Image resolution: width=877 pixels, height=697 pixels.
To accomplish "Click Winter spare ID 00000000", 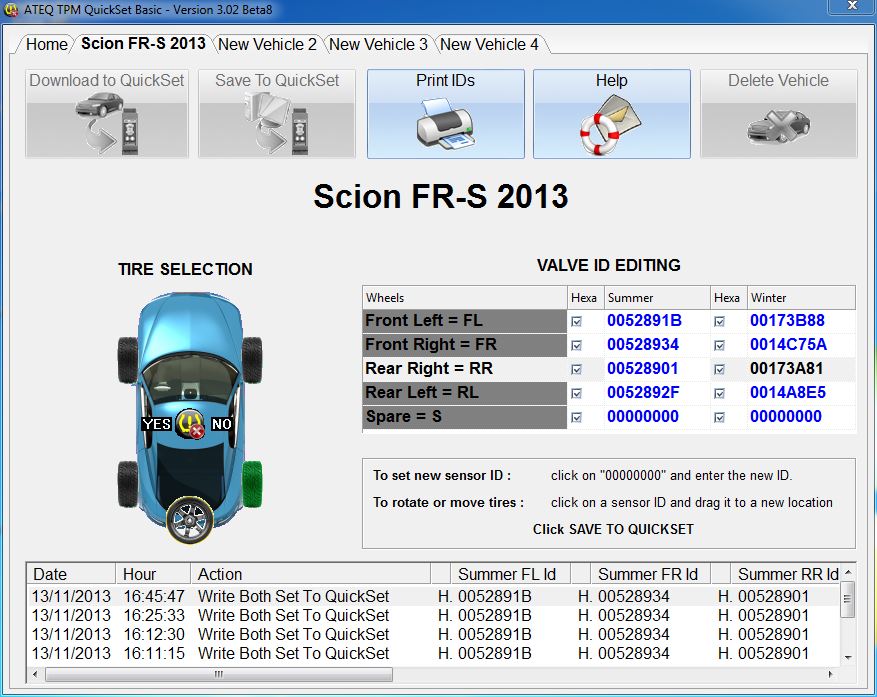I will [786, 417].
